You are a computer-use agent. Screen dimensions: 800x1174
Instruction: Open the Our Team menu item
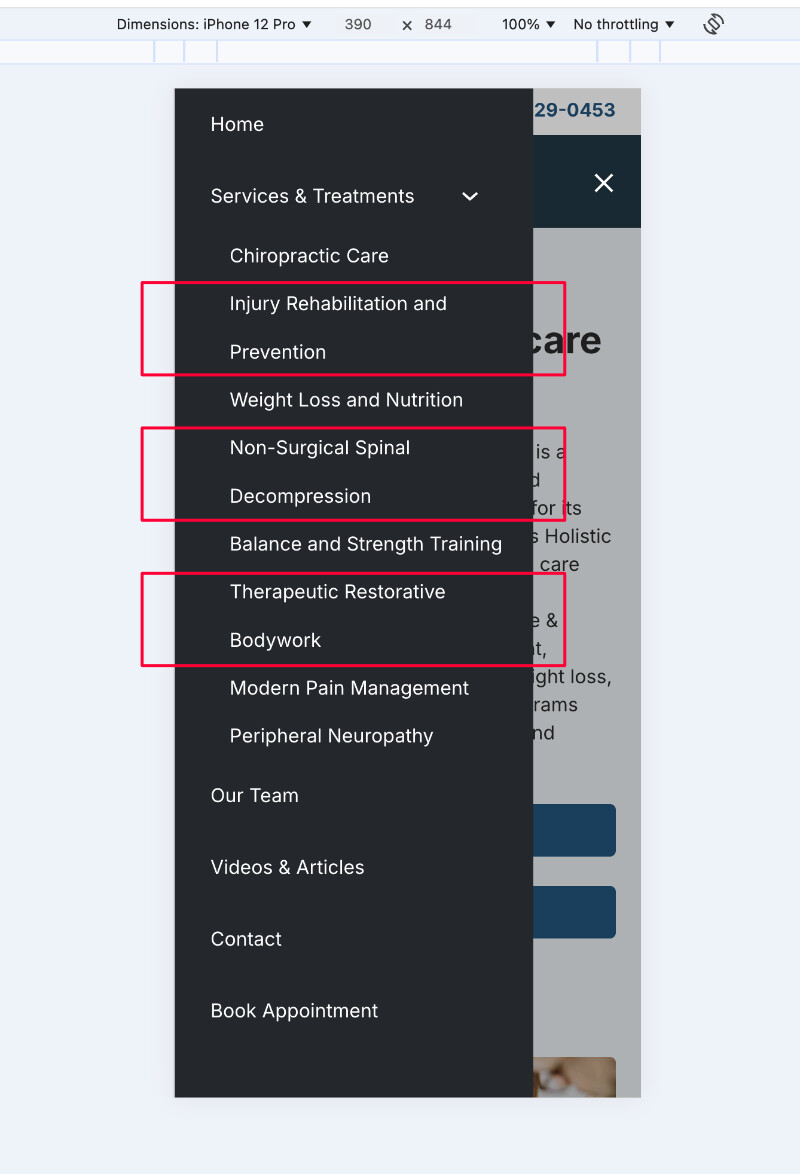255,795
